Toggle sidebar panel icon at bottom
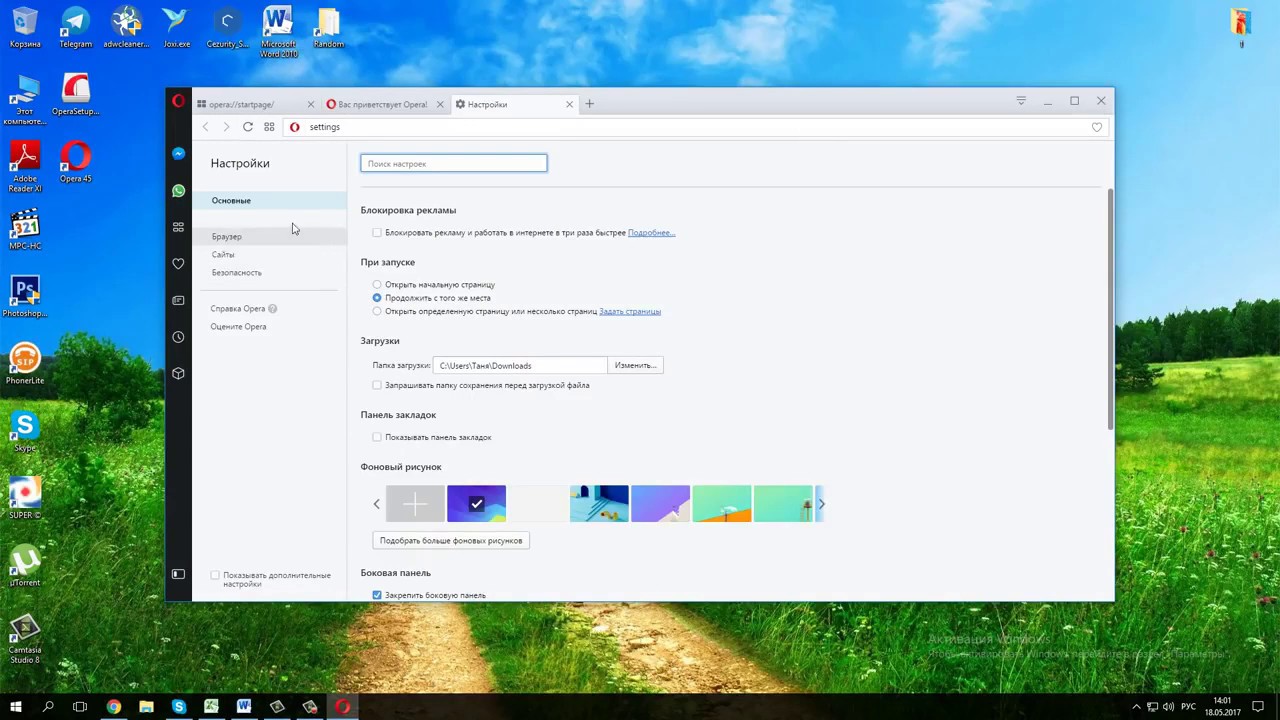1280x720 pixels. point(178,574)
